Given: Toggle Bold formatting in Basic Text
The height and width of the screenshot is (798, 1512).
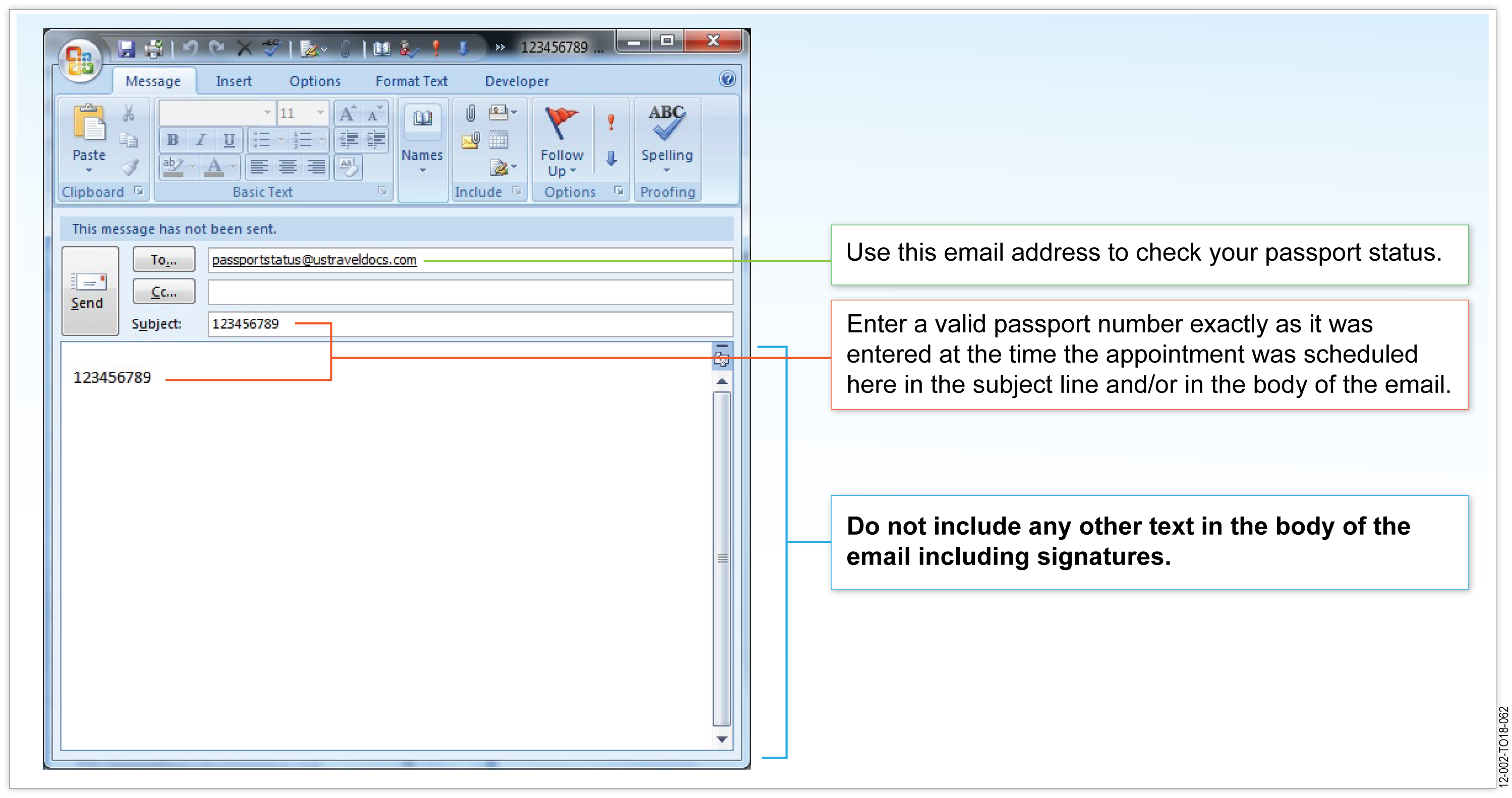Looking at the screenshot, I should coord(172,140).
